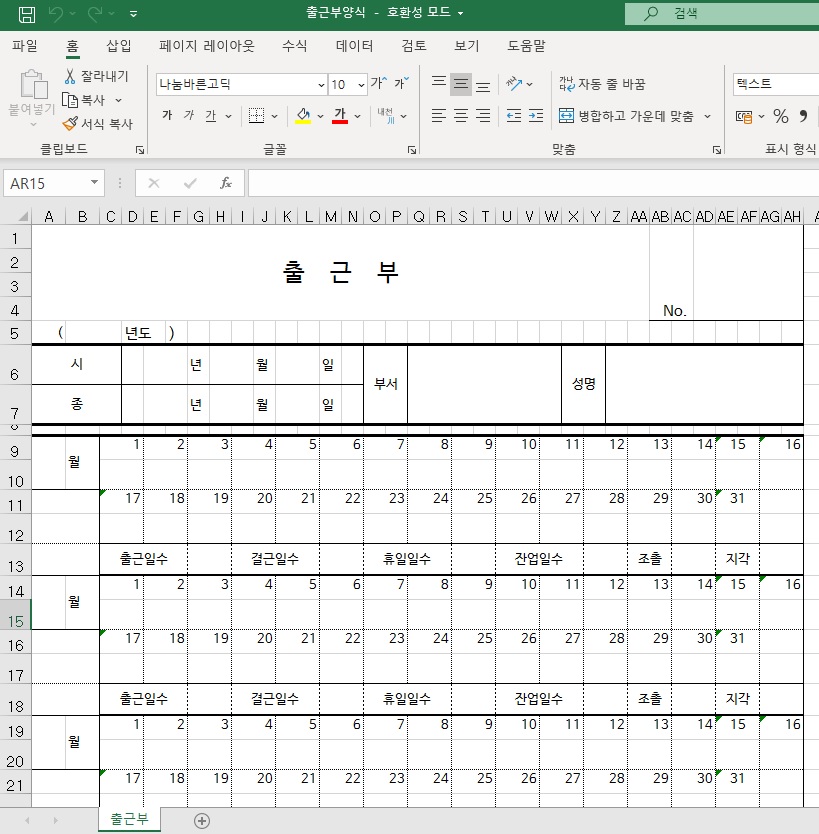Expand font color dropdown arrow

tap(357, 115)
